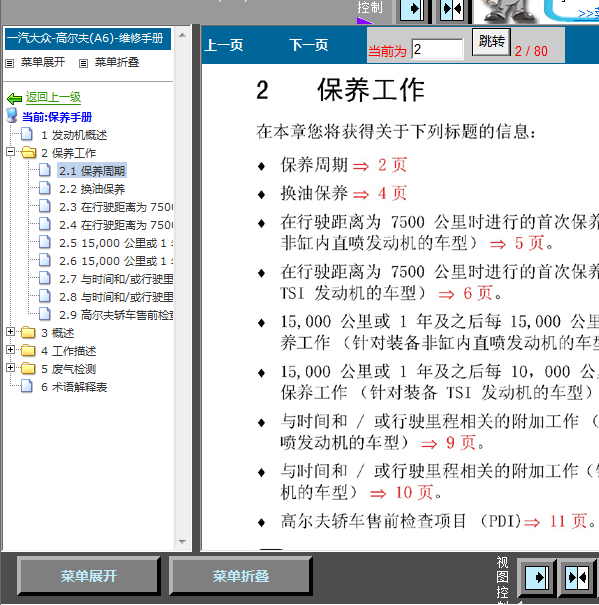Screen dimensions: 599x605
Task: Click the red 6 页 page reference
Action: coord(478,293)
